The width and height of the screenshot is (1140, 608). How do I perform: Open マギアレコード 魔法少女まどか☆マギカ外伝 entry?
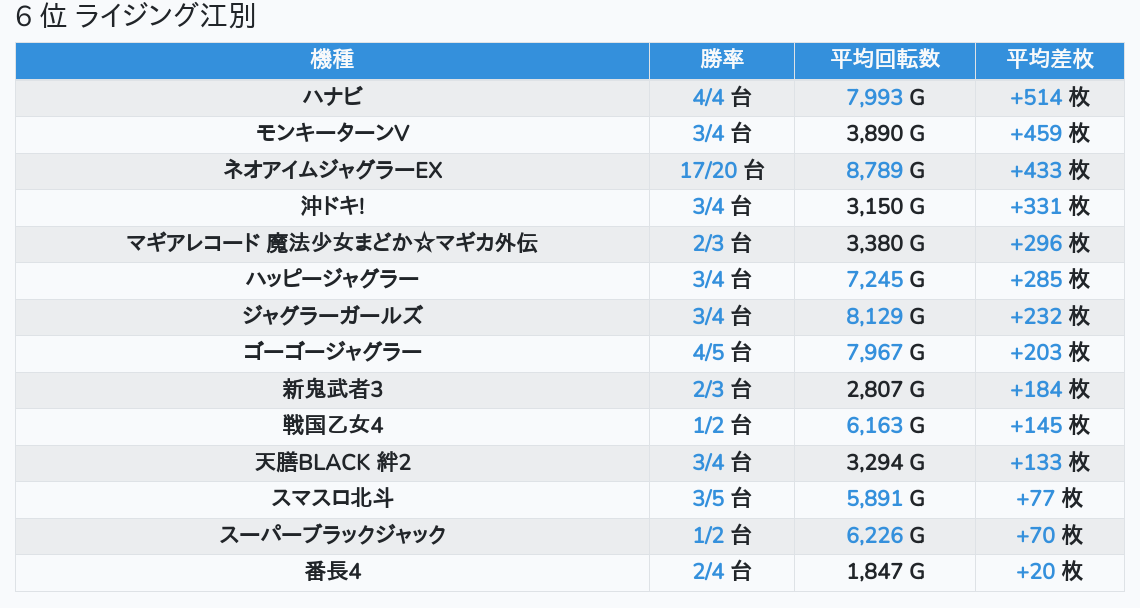coord(332,243)
